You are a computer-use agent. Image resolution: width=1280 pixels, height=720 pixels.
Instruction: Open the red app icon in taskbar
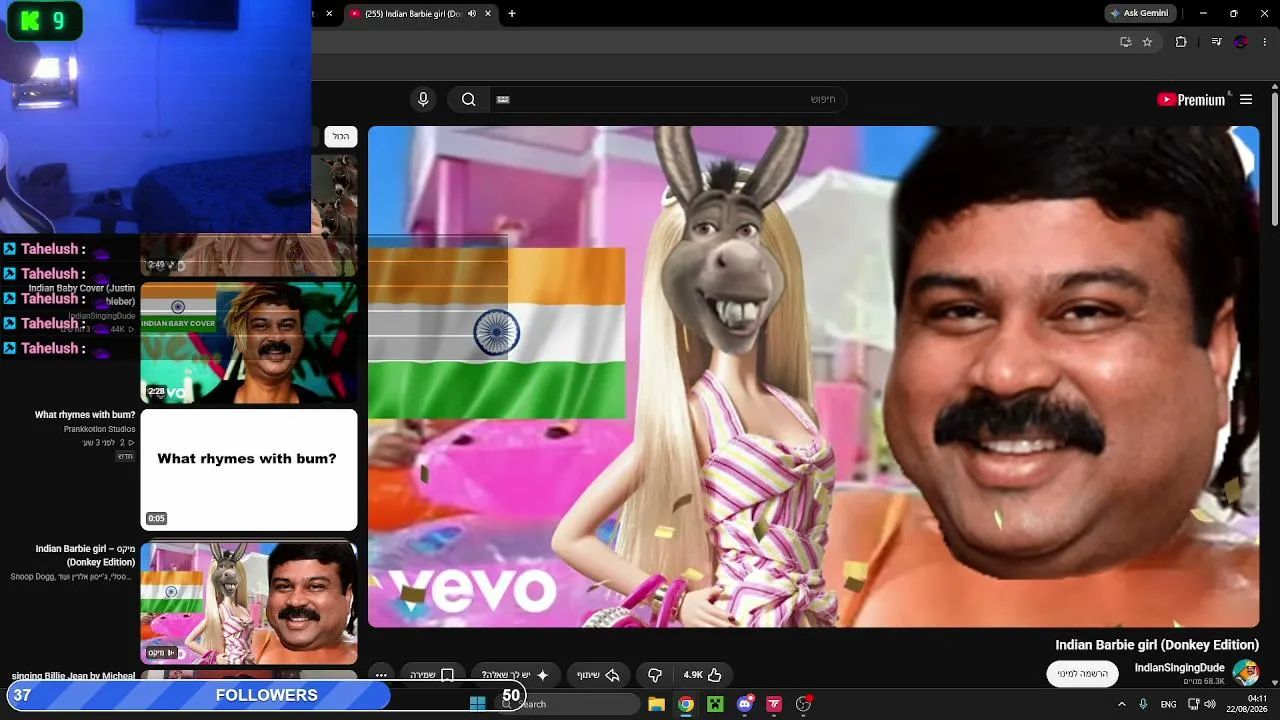click(x=774, y=704)
